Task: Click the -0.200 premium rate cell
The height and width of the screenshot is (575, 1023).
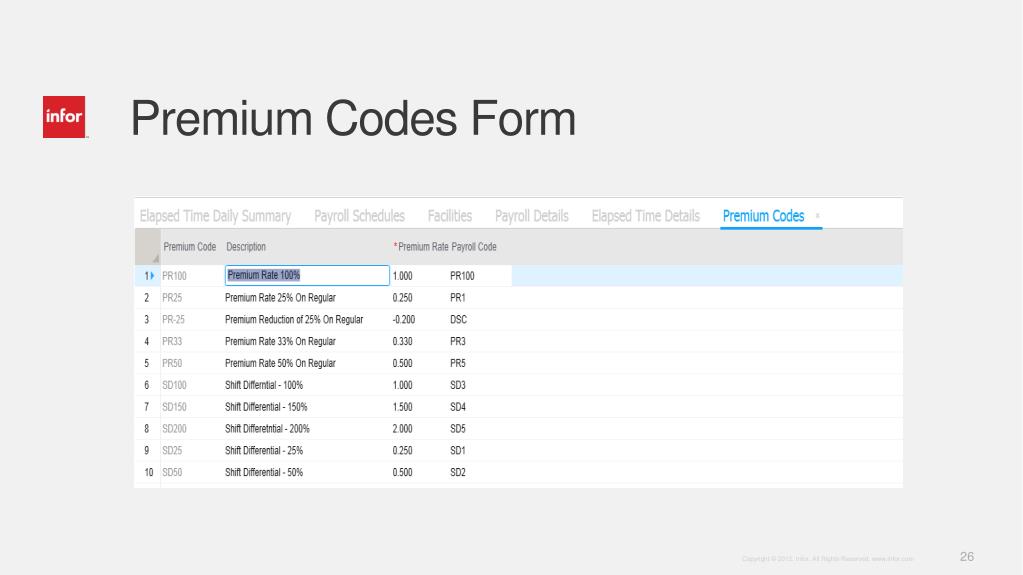Action: pos(404,320)
